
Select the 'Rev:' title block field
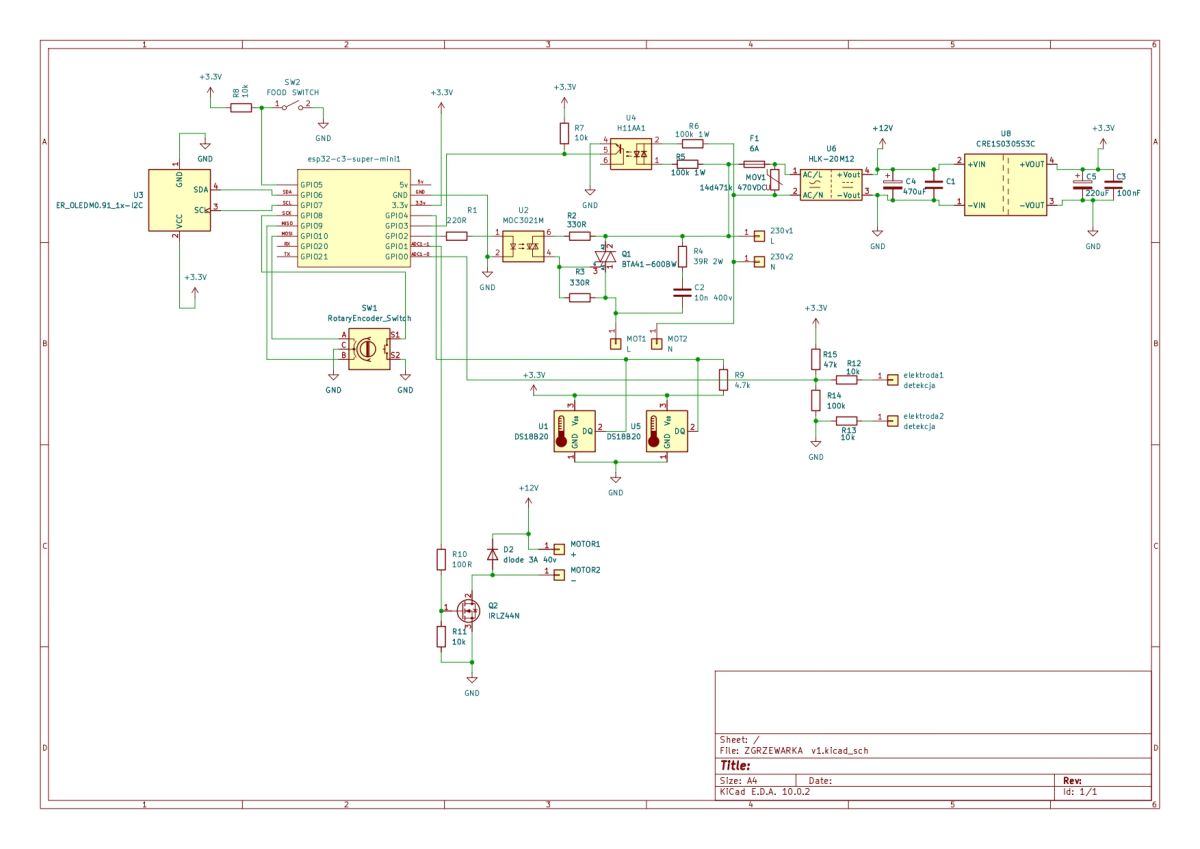[1072, 779]
